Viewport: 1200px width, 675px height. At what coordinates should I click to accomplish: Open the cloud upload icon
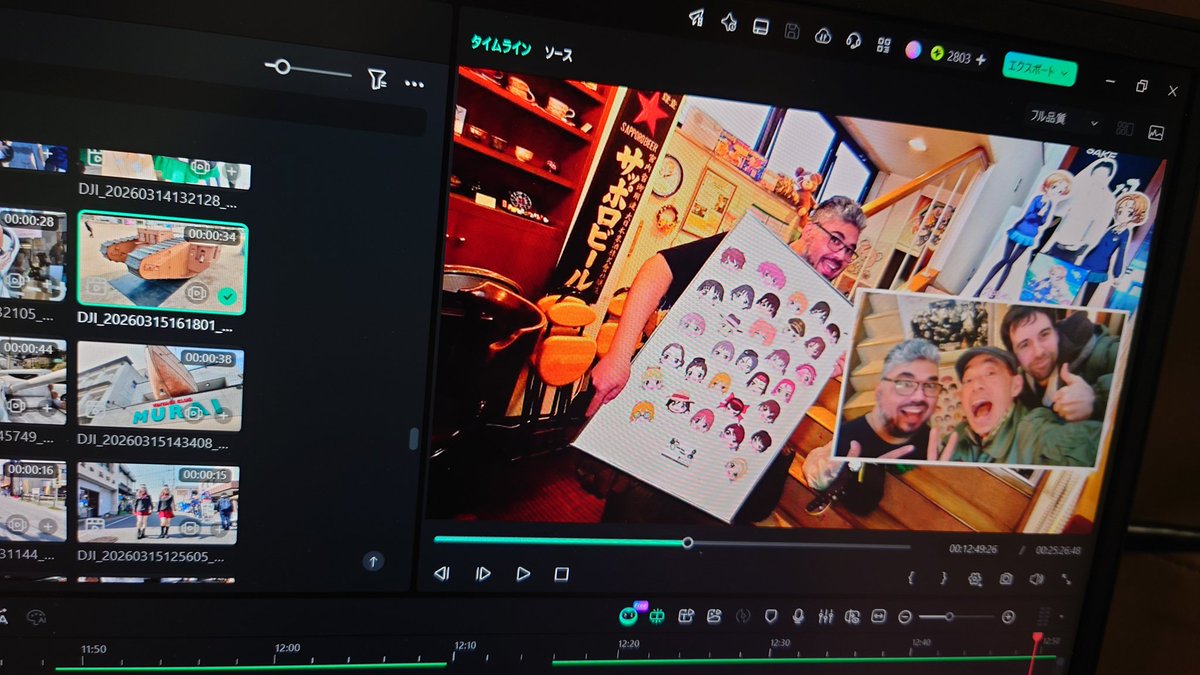coord(823,35)
